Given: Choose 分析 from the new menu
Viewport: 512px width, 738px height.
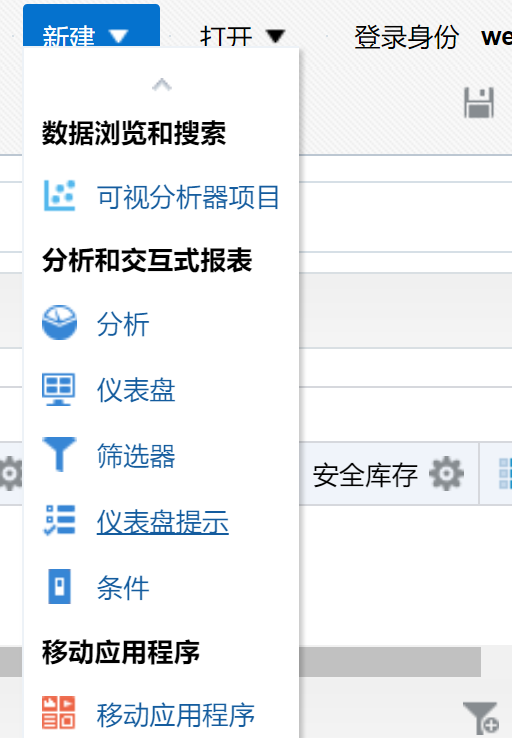Looking at the screenshot, I should 123,324.
